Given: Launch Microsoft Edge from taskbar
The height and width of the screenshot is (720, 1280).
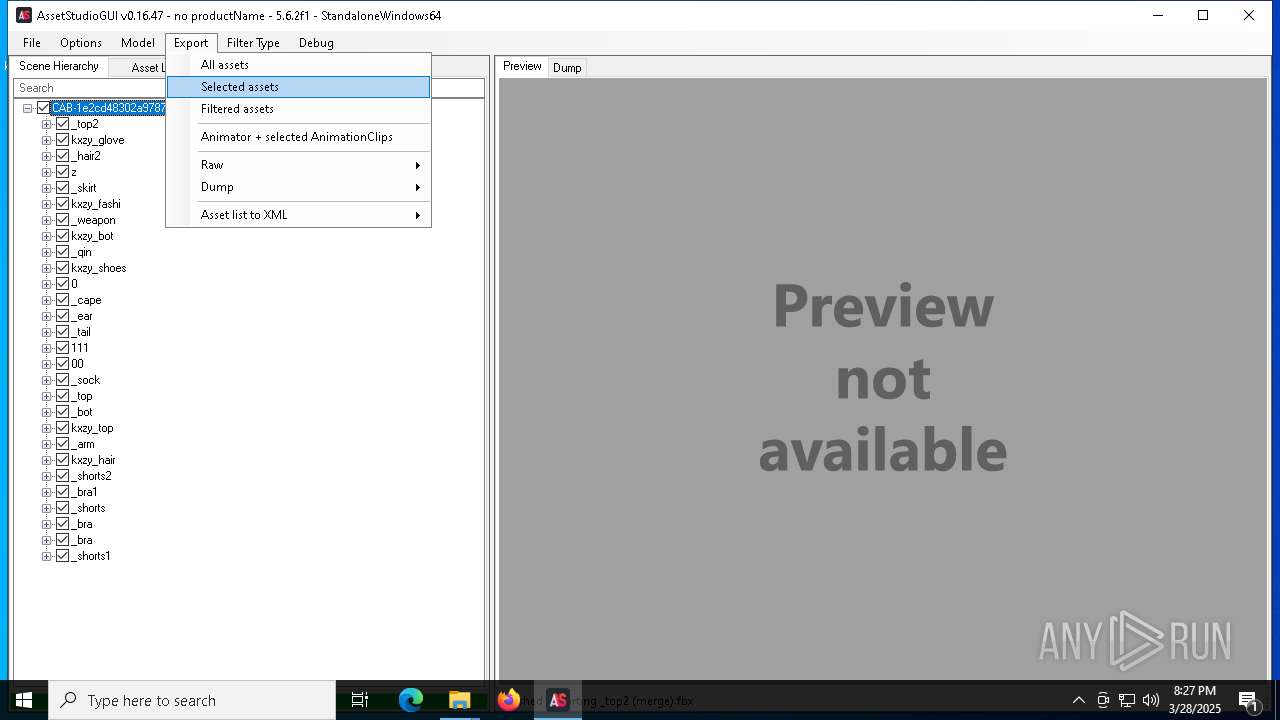Looking at the screenshot, I should point(411,700).
